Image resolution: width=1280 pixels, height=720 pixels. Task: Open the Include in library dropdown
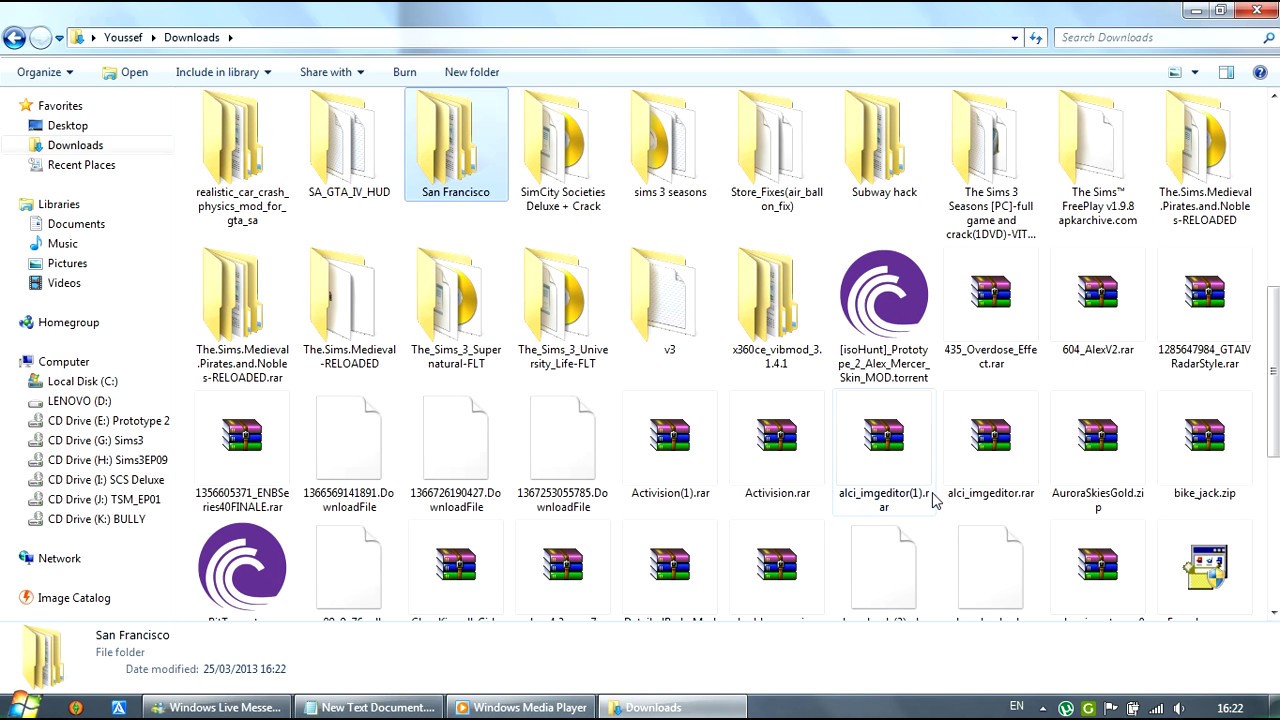click(x=224, y=72)
